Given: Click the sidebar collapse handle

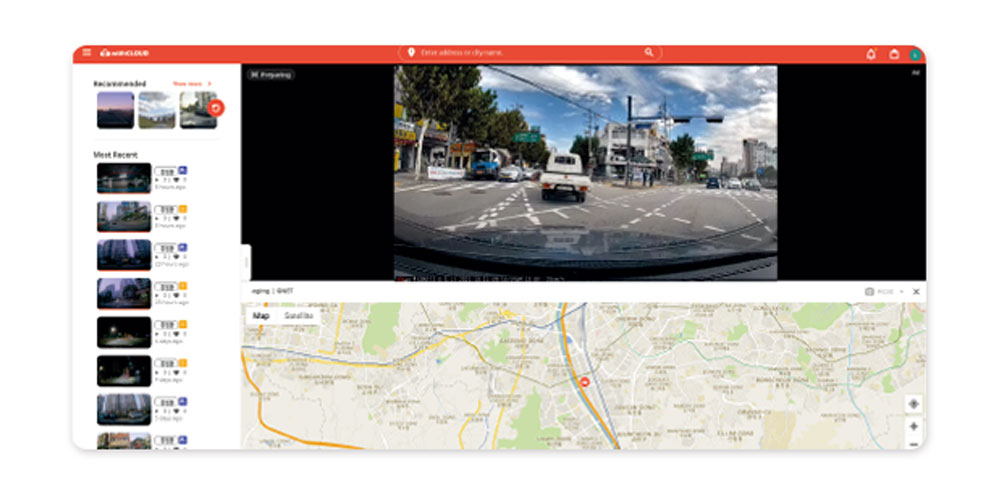Looking at the screenshot, I should coord(246,262).
